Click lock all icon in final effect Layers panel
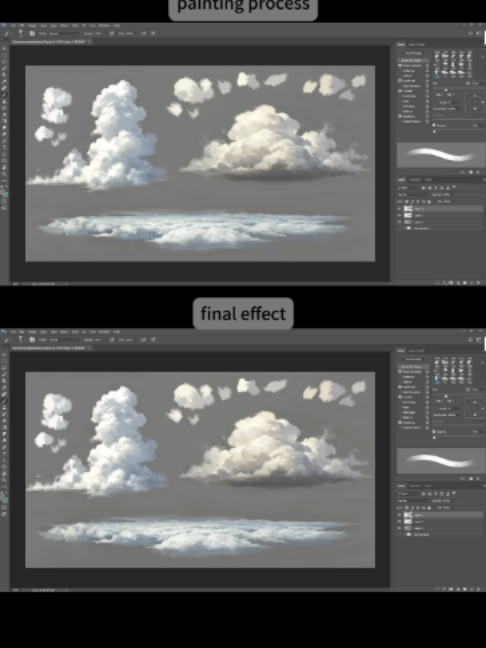This screenshot has height=648, width=486. tap(429, 507)
